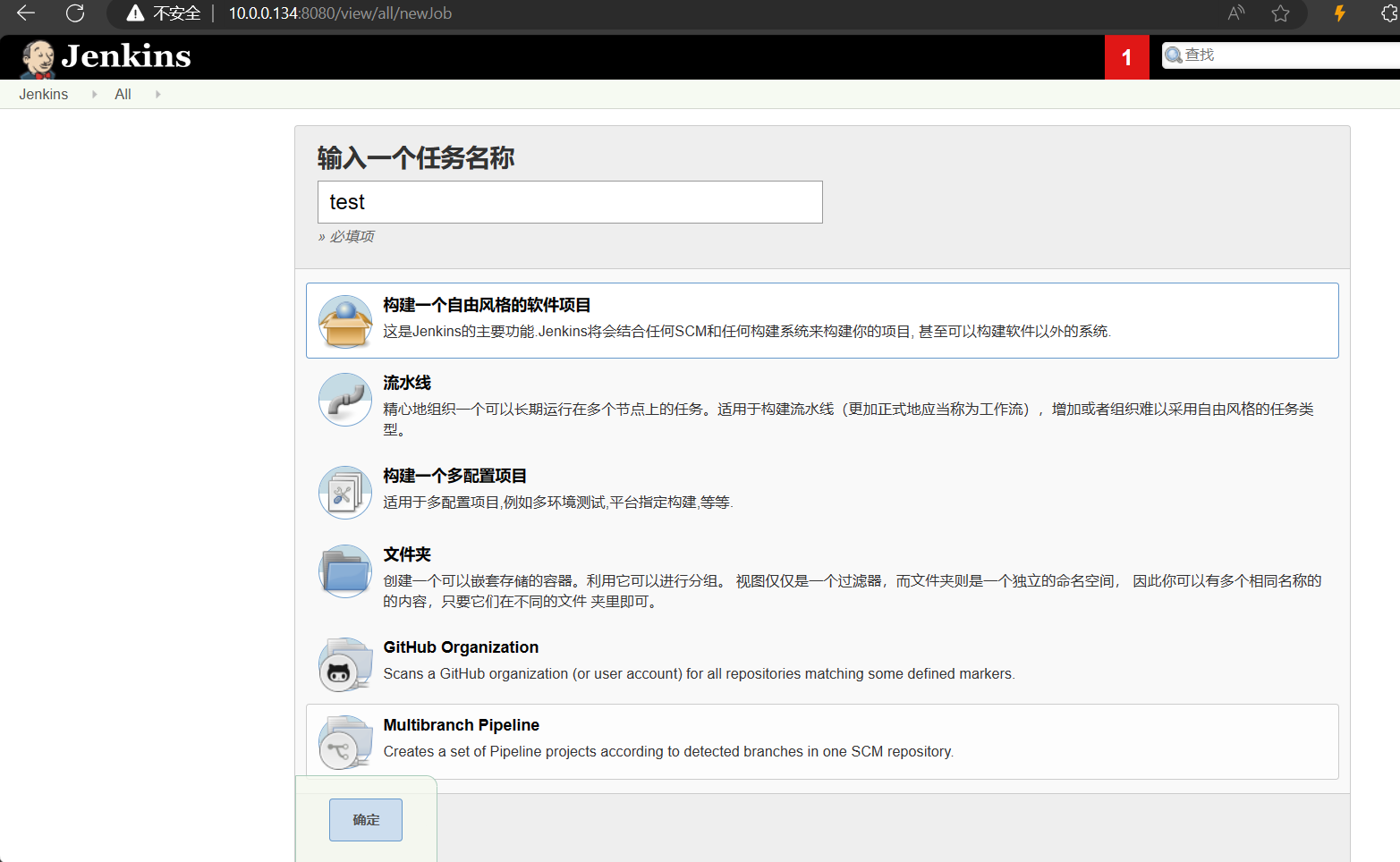The image size is (1400, 862).
Task: Open the read aloud icon in address bar
Action: tap(1235, 13)
